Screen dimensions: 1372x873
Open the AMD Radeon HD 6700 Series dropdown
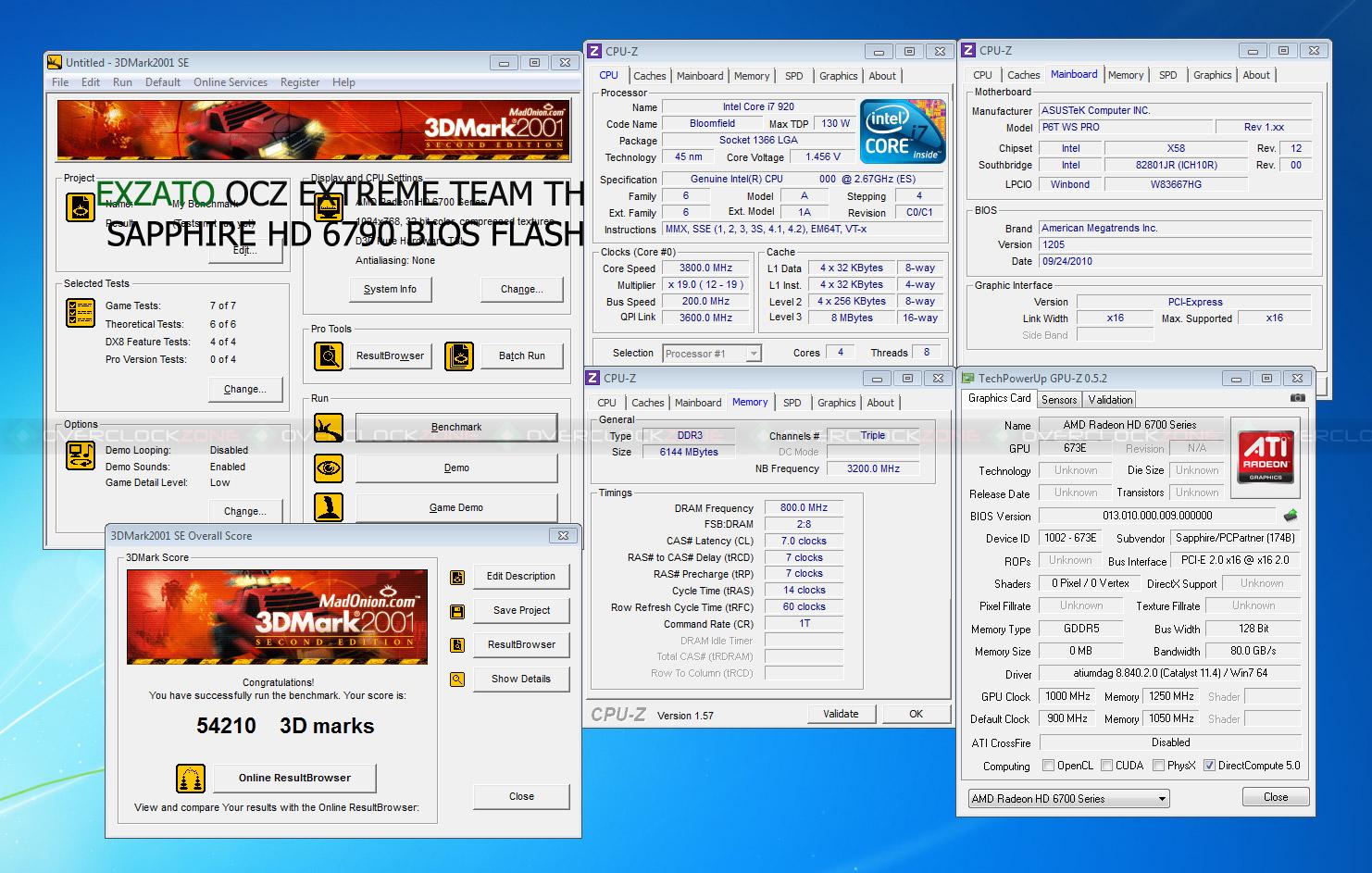[x=1068, y=799]
